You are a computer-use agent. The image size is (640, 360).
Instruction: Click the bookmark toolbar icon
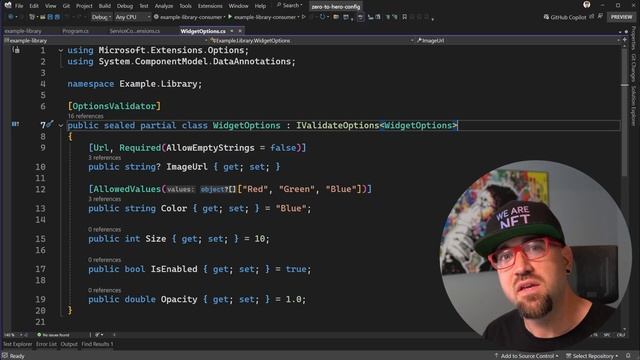pyautogui.click(x=404, y=17)
